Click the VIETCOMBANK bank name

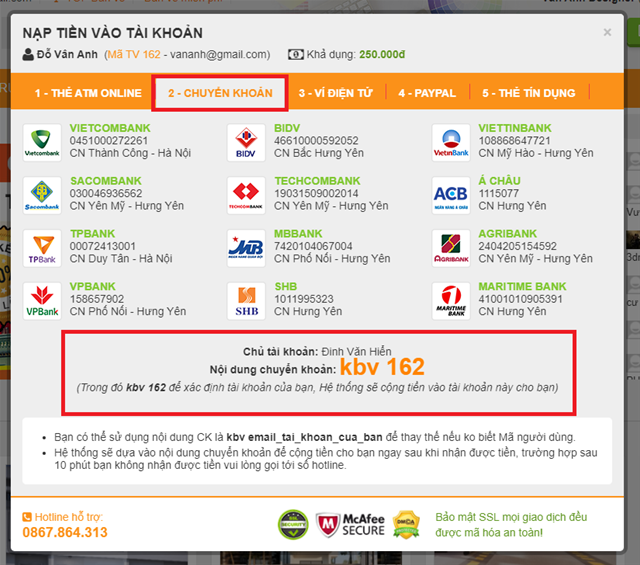coord(110,128)
